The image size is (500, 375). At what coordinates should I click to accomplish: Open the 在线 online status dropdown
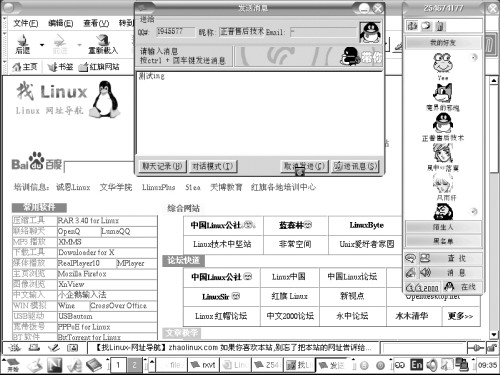(463, 287)
